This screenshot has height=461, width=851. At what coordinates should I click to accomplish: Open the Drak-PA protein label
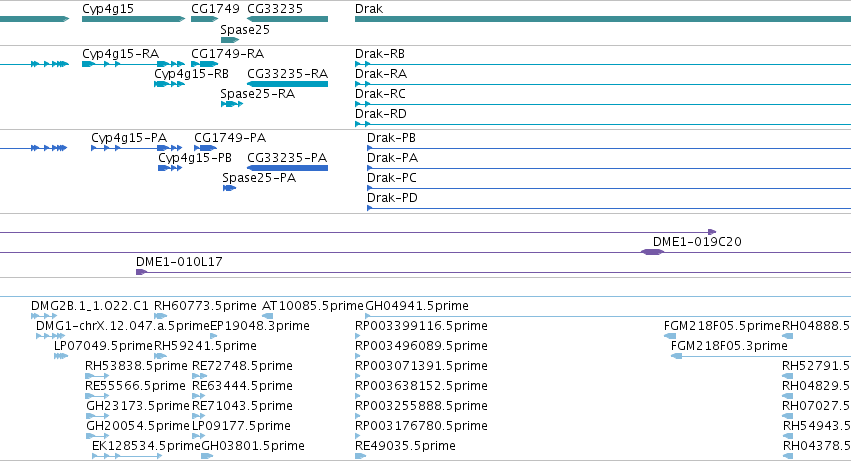point(392,158)
